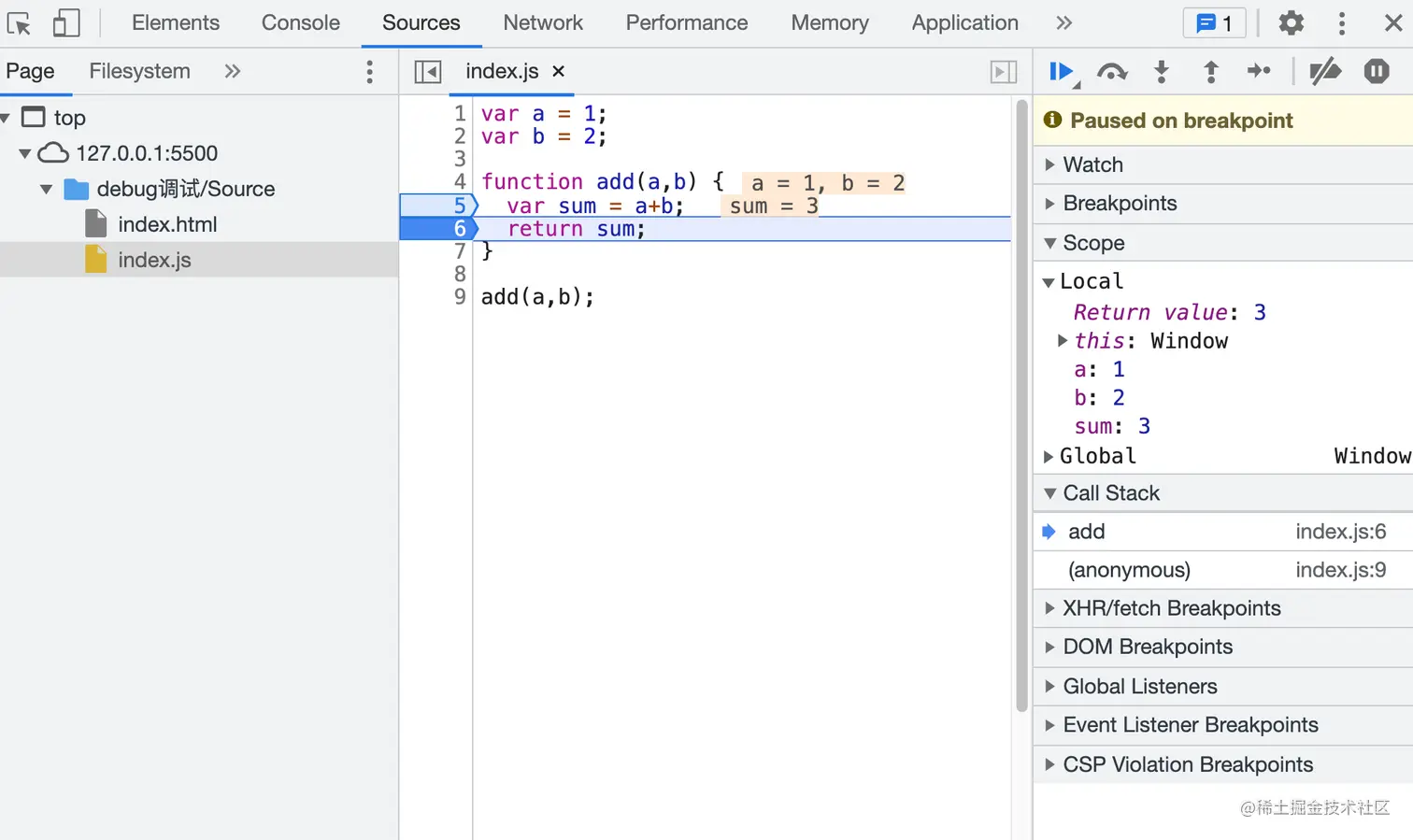Step over the next function call
1413x840 pixels.
[x=1112, y=71]
